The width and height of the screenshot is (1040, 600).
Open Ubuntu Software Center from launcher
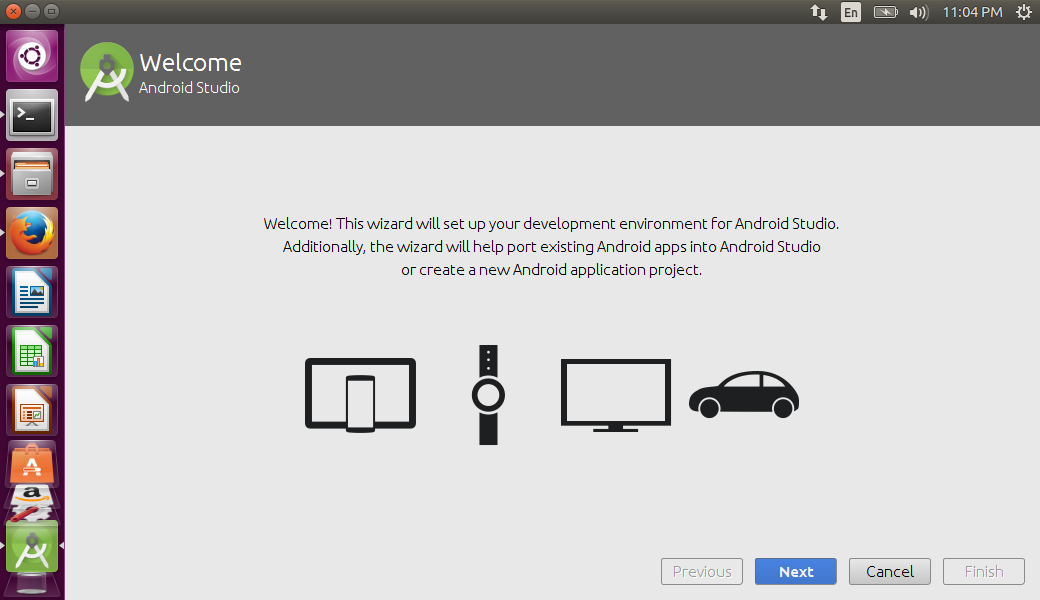32,463
